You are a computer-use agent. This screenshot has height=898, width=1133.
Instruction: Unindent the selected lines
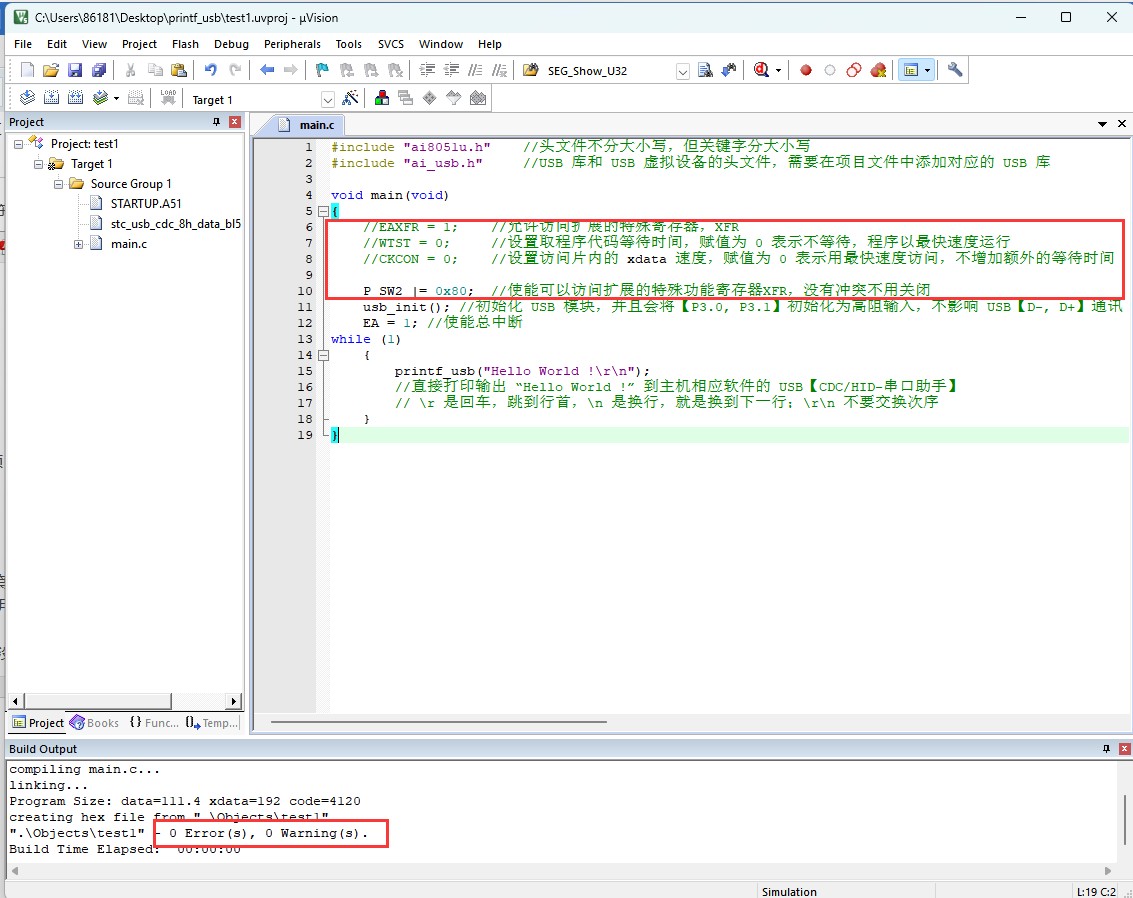pos(452,70)
